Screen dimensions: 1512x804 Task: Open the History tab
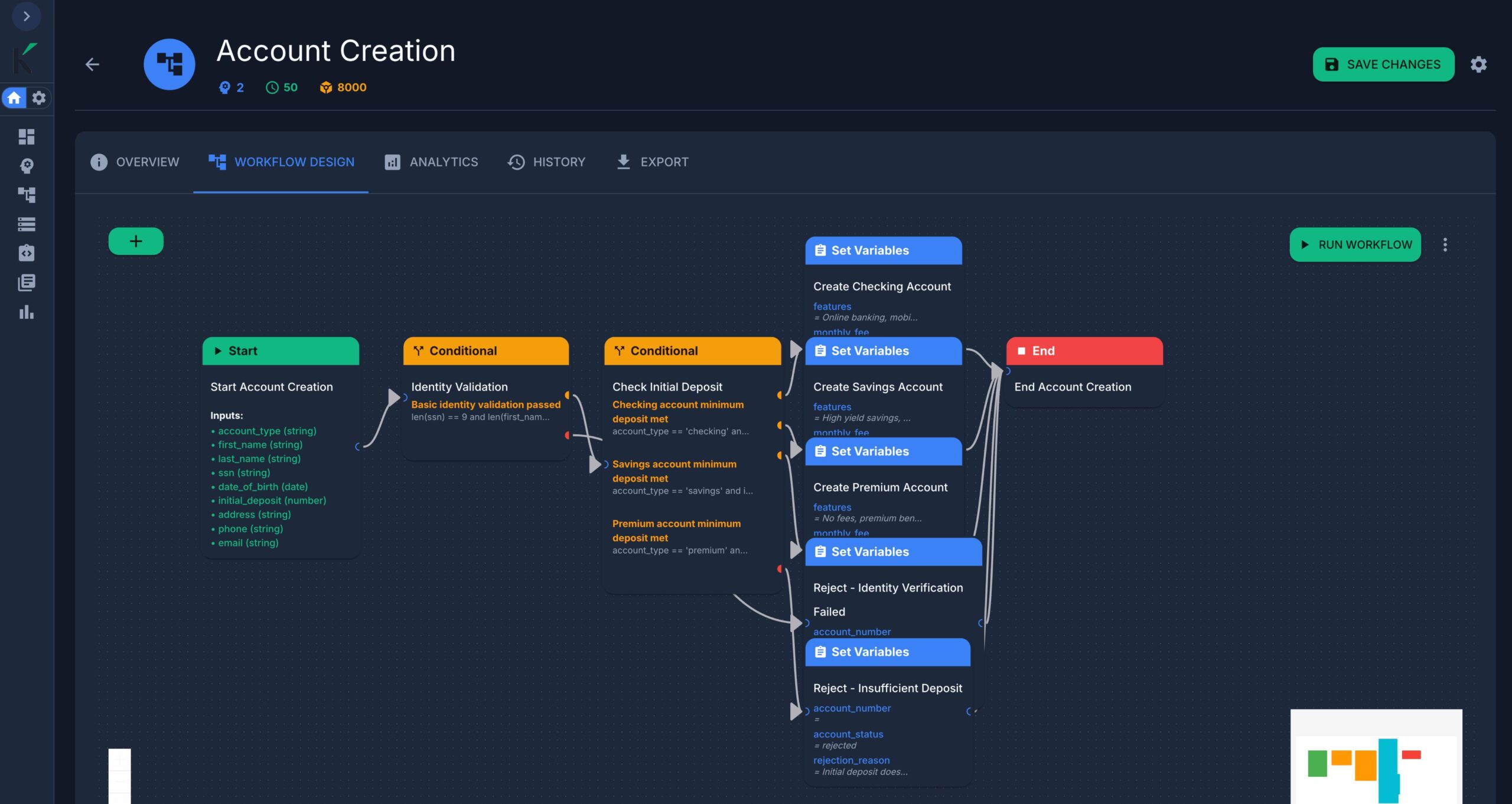point(546,162)
